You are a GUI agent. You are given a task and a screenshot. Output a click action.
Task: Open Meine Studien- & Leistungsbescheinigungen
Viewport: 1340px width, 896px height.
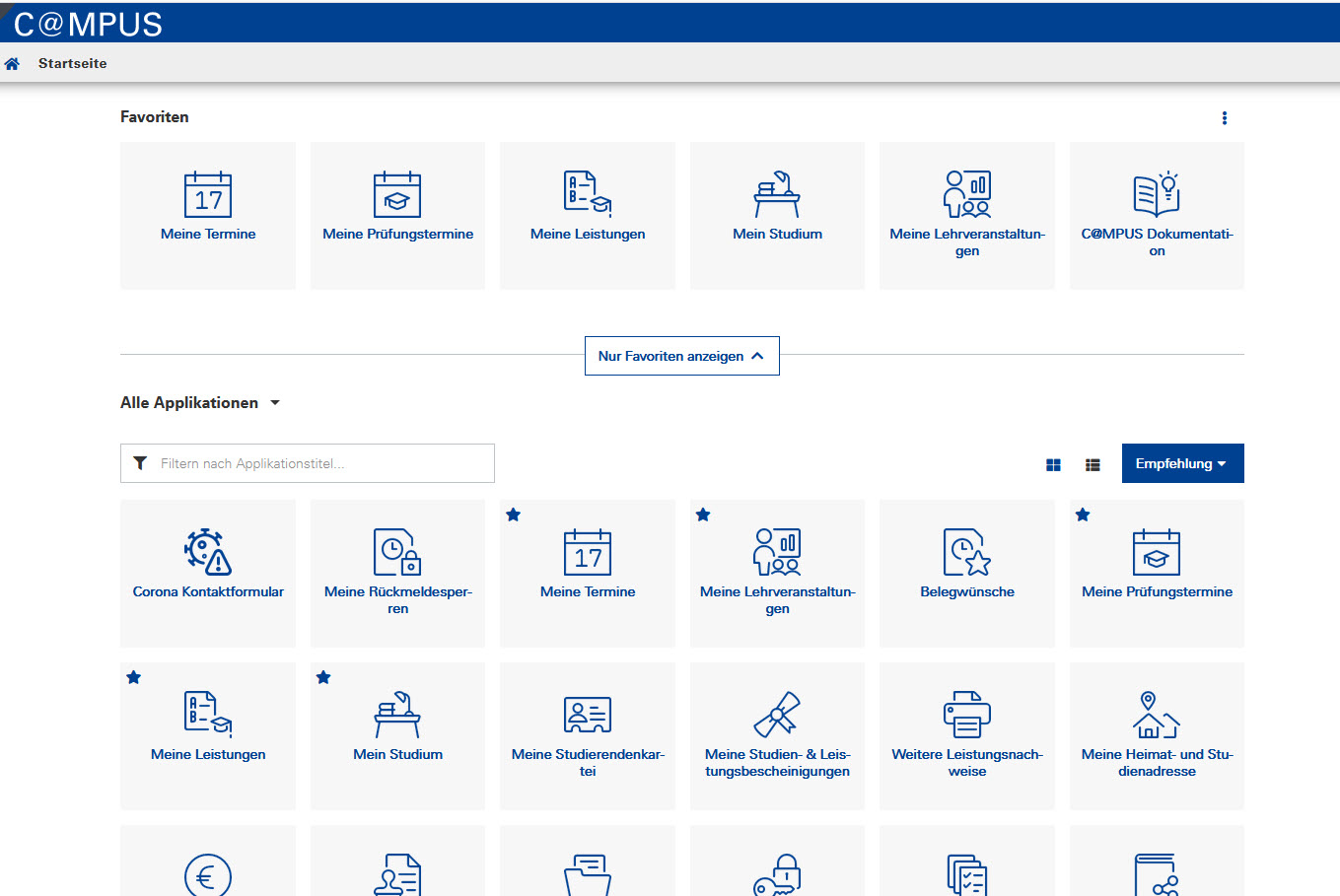(x=777, y=736)
